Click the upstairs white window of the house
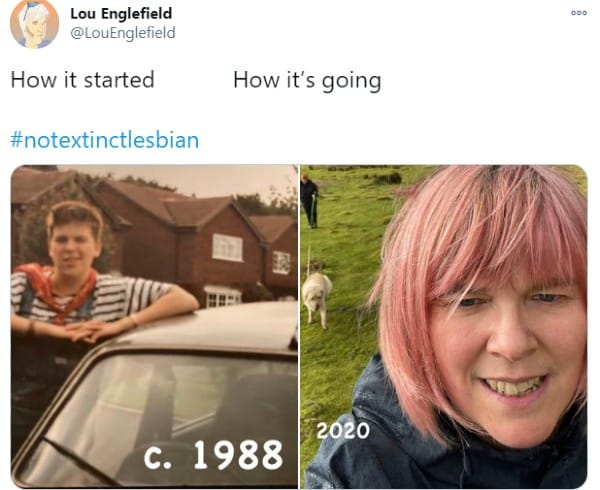The width and height of the screenshot is (600, 490). pos(227,247)
